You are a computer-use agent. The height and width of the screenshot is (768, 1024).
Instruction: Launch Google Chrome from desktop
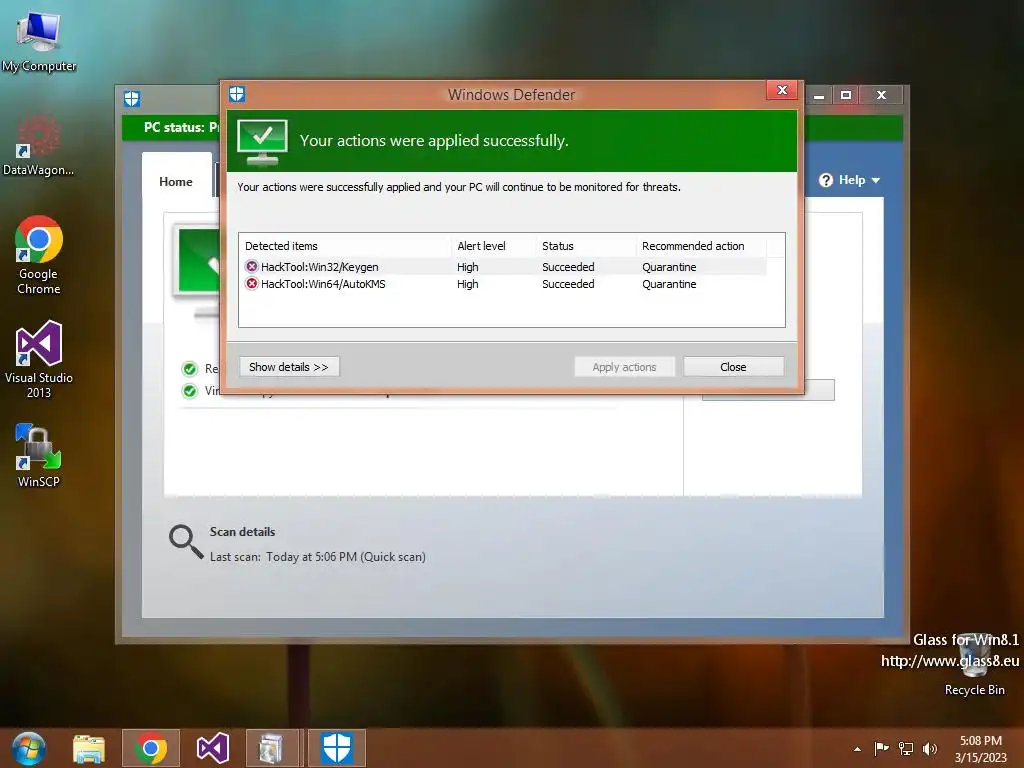pos(39,255)
